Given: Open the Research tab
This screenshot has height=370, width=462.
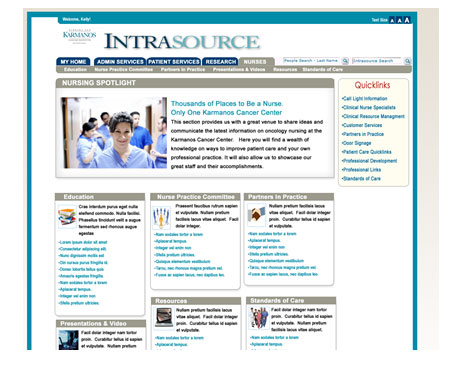Looking at the screenshot, I should (x=220, y=62).
